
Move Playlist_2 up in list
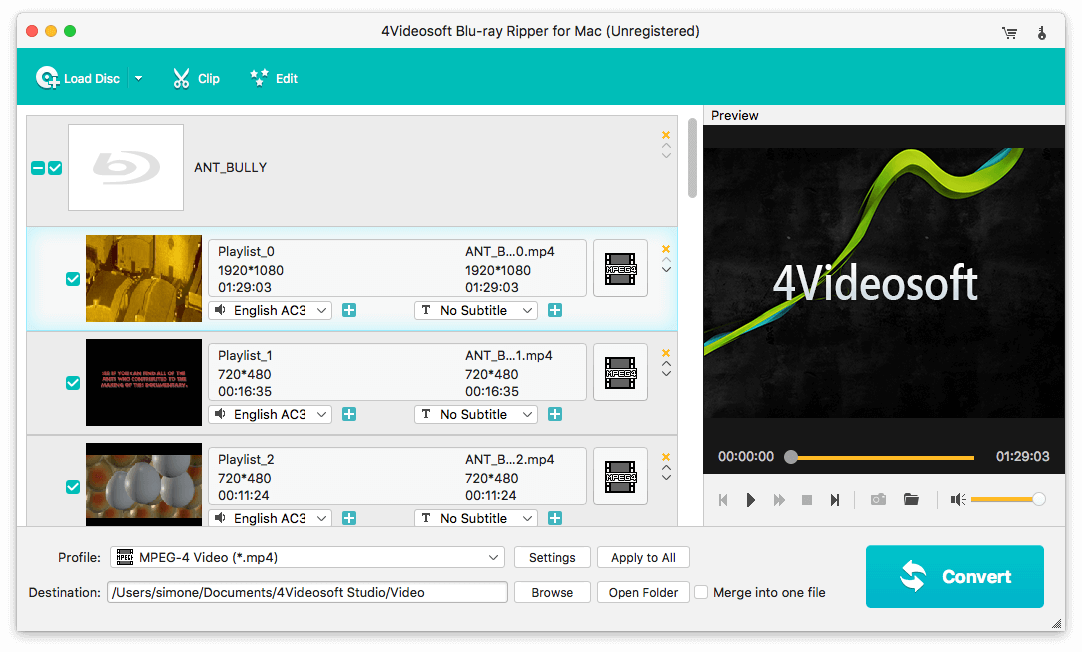tap(666, 468)
